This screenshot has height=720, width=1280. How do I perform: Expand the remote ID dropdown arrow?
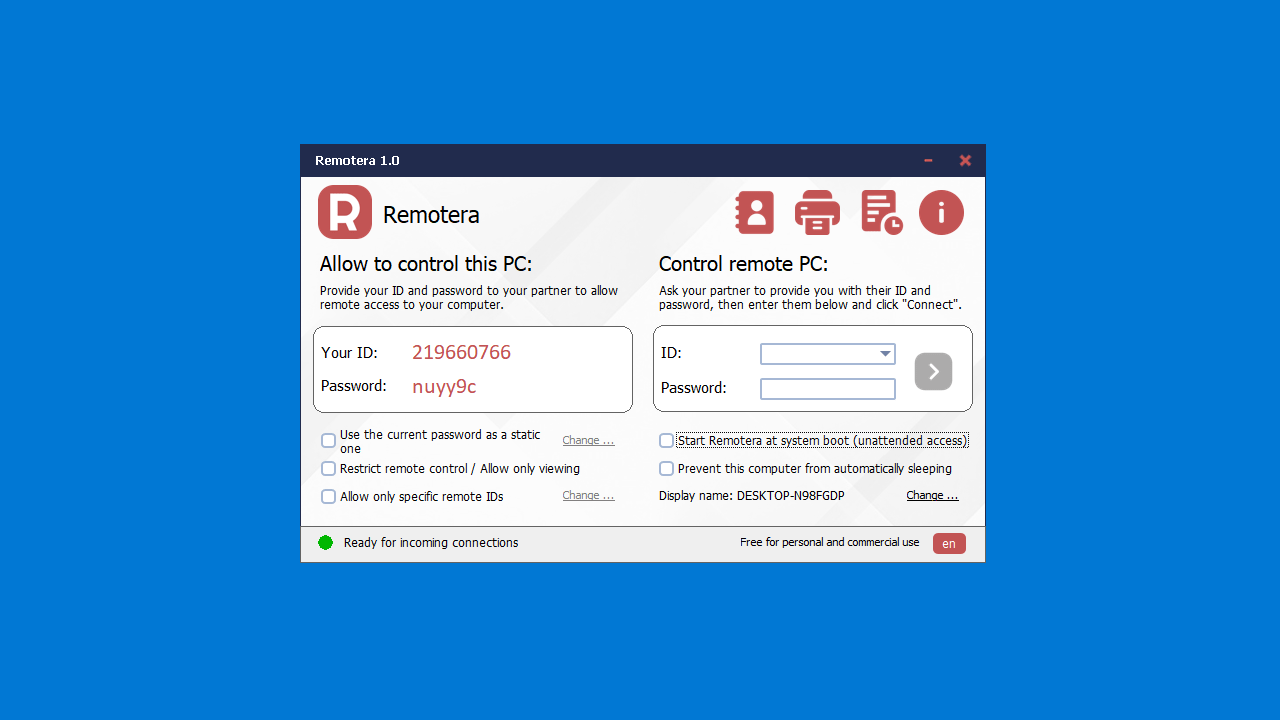pos(885,353)
